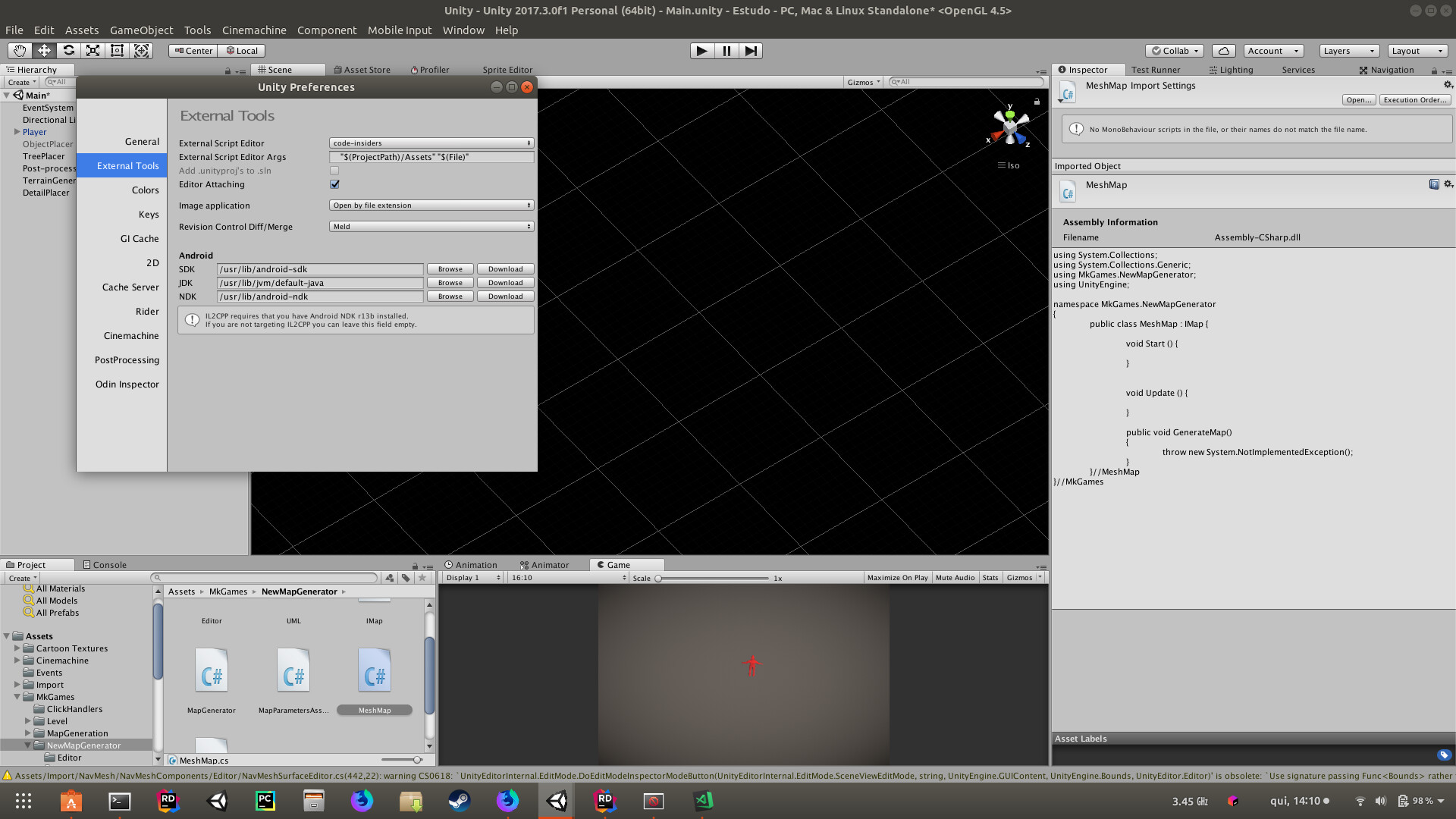
Task: Select the MeshMap script thumbnail in Project panel
Action: pyautogui.click(x=374, y=670)
